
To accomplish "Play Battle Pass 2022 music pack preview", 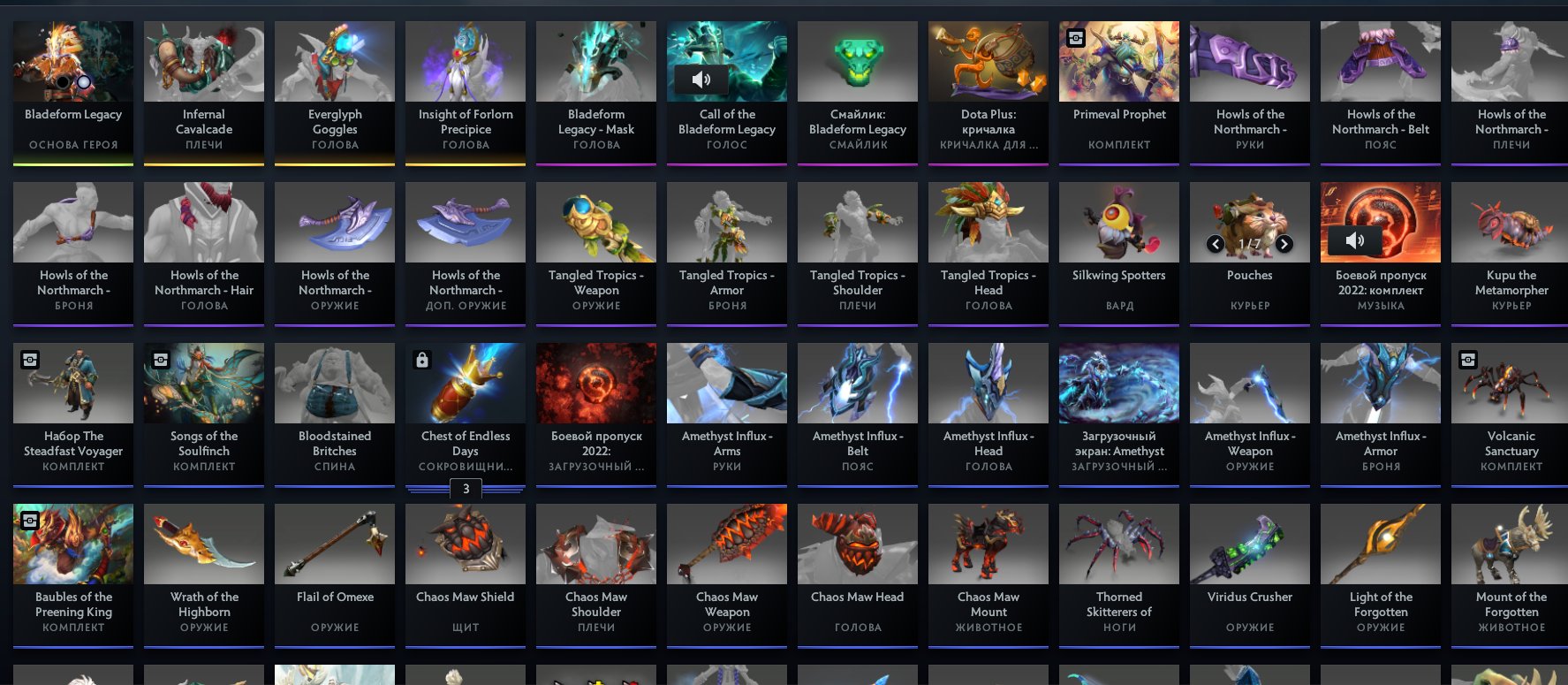I will [x=1354, y=240].
